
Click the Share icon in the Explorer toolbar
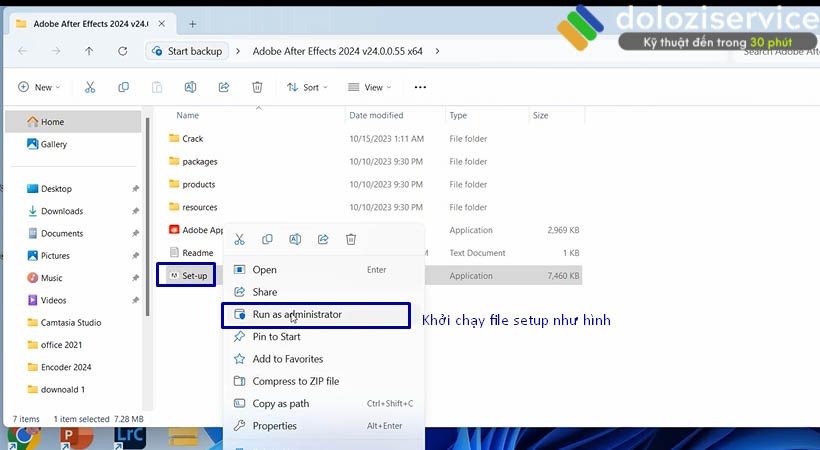point(224,87)
